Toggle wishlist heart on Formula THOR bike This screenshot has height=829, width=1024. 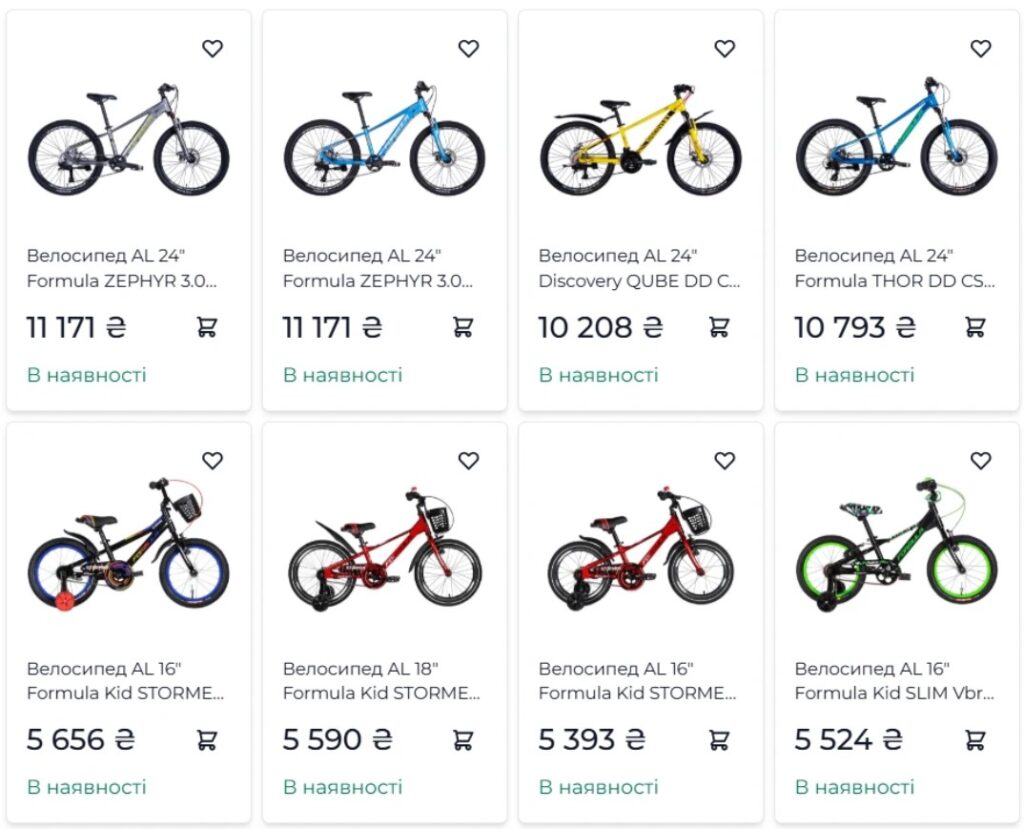click(981, 48)
